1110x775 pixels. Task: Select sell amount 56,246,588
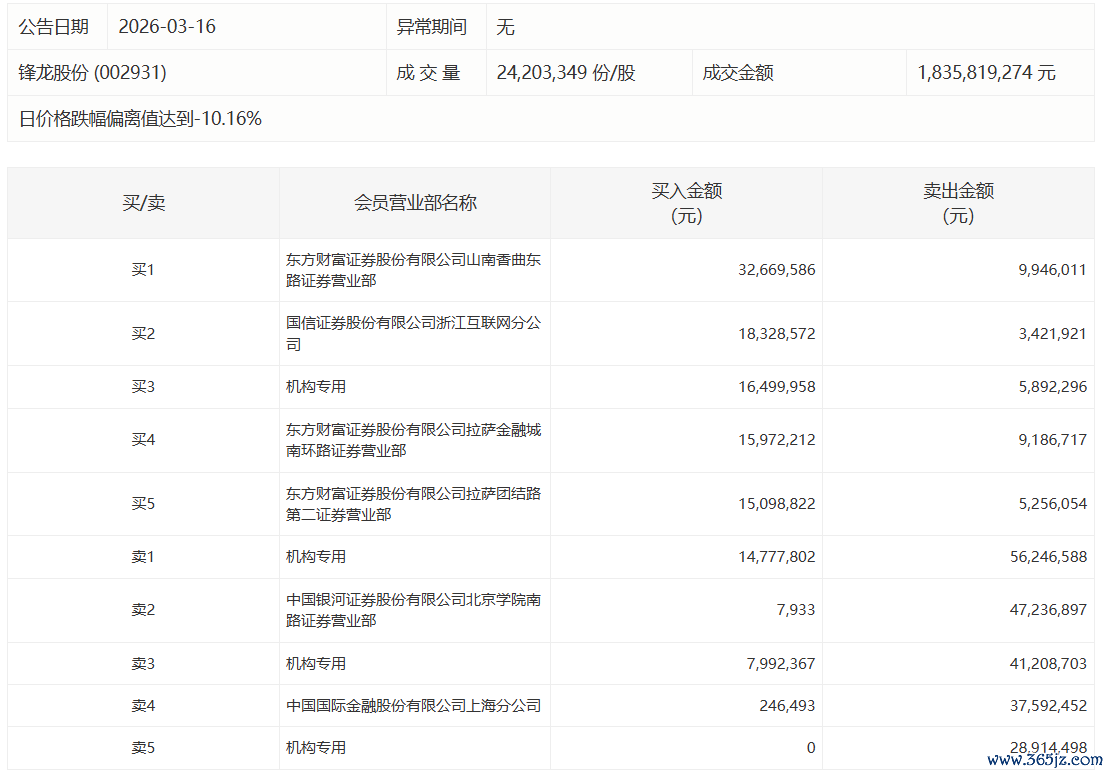[1048, 557]
